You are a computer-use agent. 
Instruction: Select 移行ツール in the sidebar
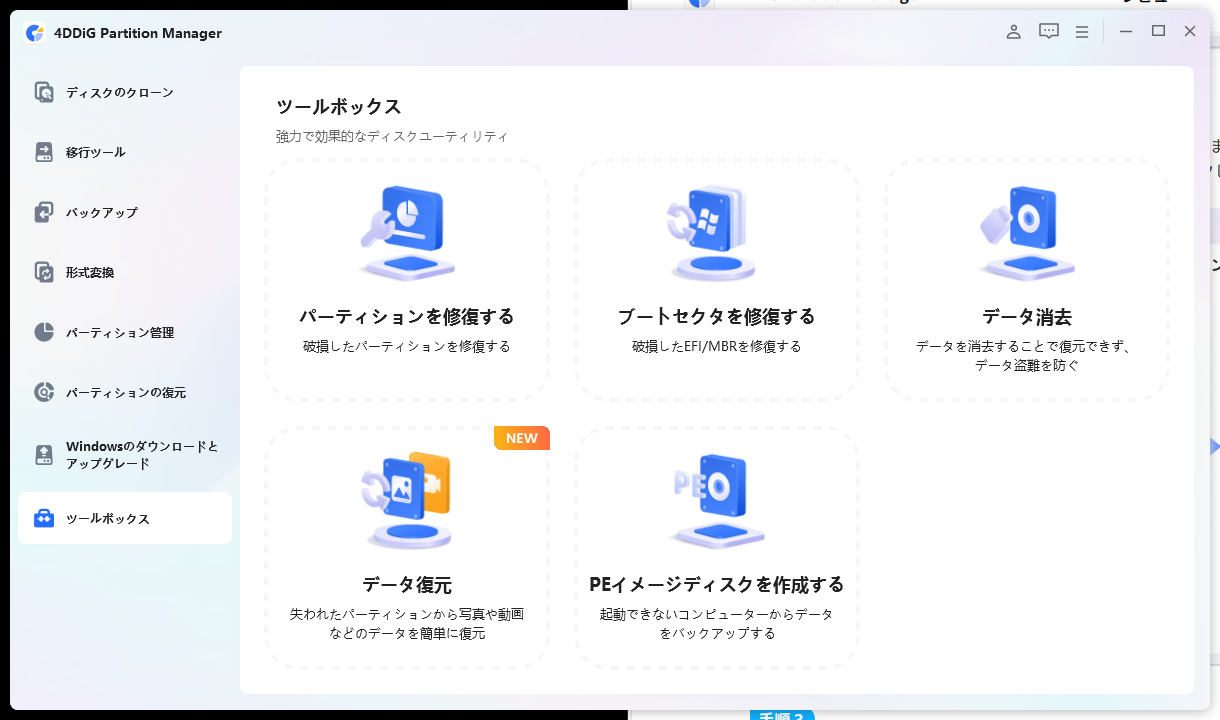[125, 153]
